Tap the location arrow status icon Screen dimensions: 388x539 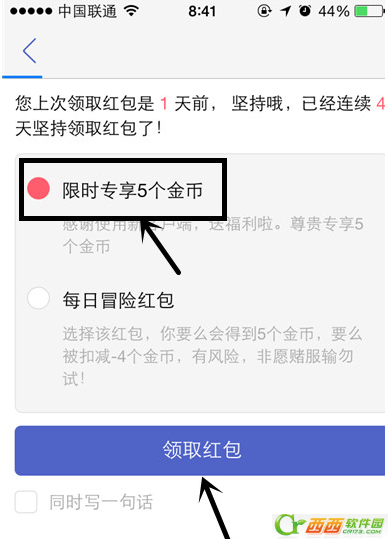[x=285, y=11]
